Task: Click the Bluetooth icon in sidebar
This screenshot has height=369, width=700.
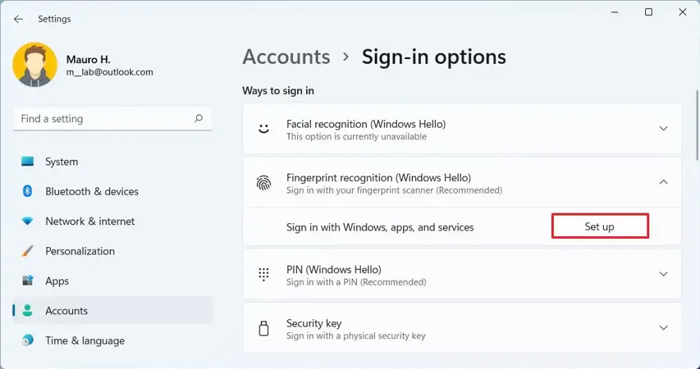Action: pyautogui.click(x=27, y=191)
